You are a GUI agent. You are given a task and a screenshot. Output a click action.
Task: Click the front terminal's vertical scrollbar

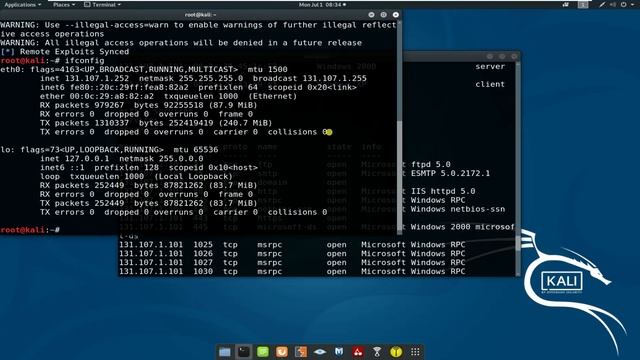pyautogui.click(x=400, y=127)
